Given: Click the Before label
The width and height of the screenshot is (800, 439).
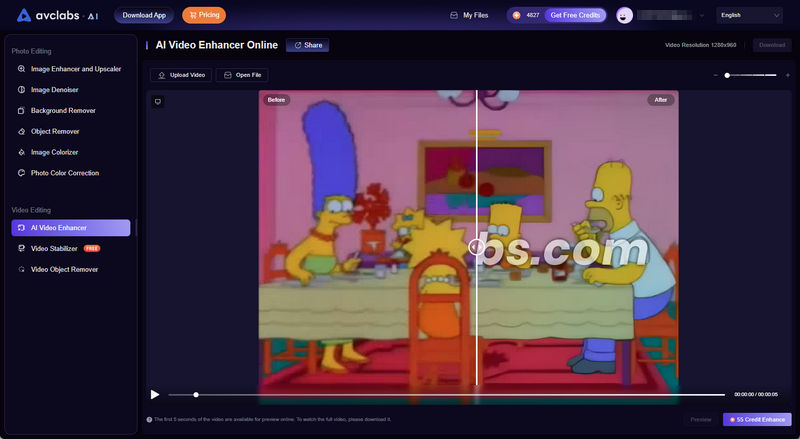Looking at the screenshot, I should click(x=277, y=100).
